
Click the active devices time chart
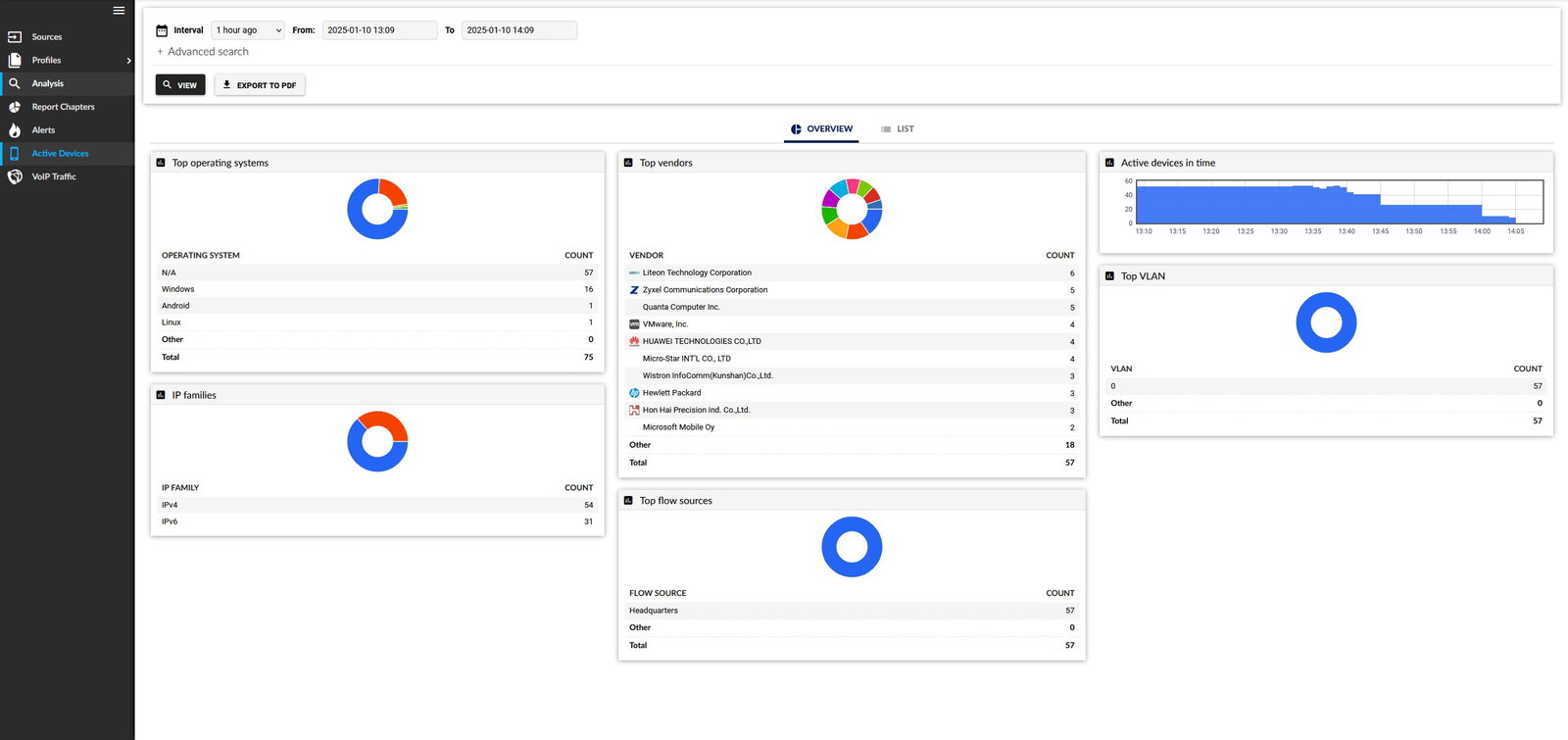click(x=1339, y=202)
